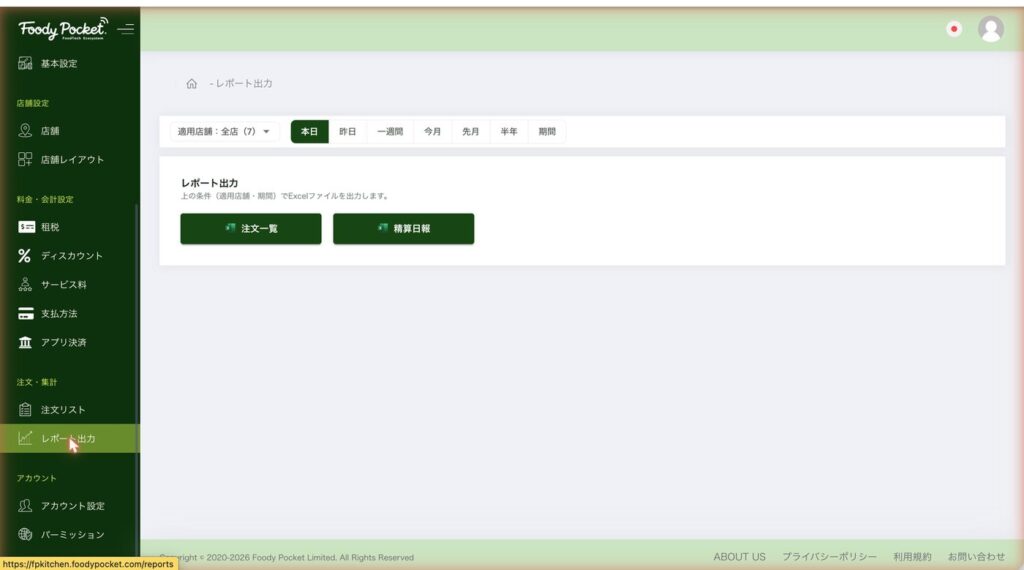Screen dimensions: 1024x570
Task: Click the 基本設定 sidebar icon
Action: click(25, 63)
